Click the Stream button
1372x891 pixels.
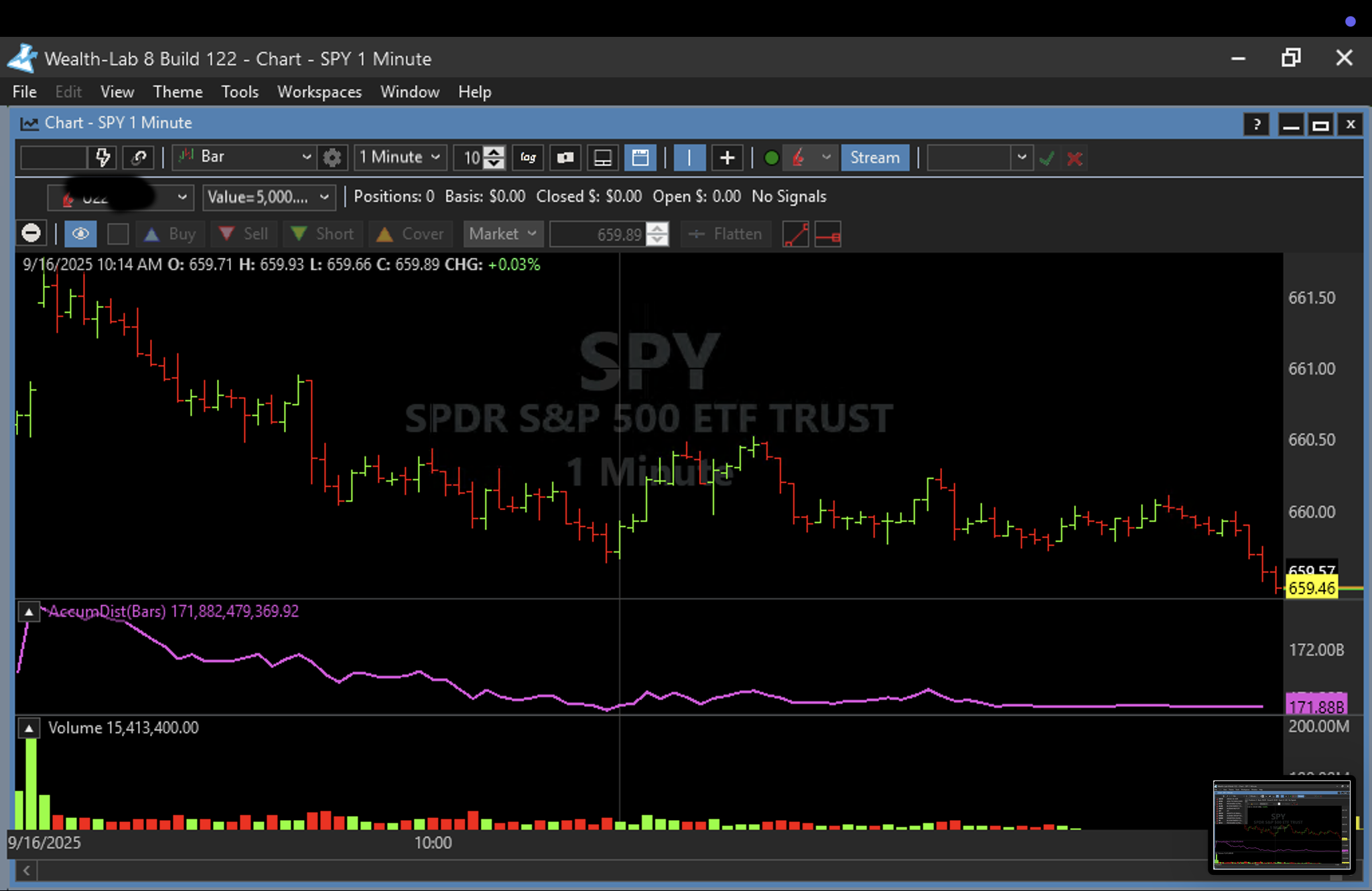coord(874,157)
